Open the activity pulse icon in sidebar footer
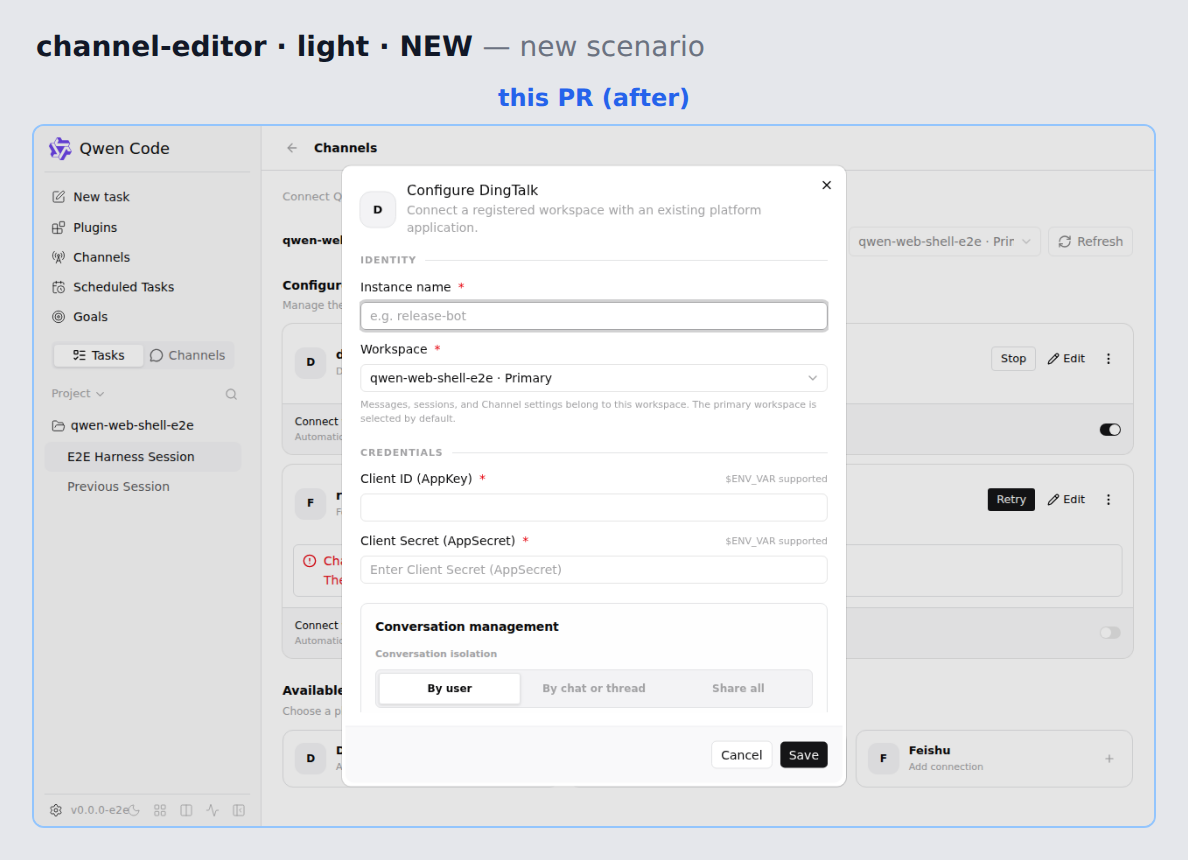 tap(213, 810)
